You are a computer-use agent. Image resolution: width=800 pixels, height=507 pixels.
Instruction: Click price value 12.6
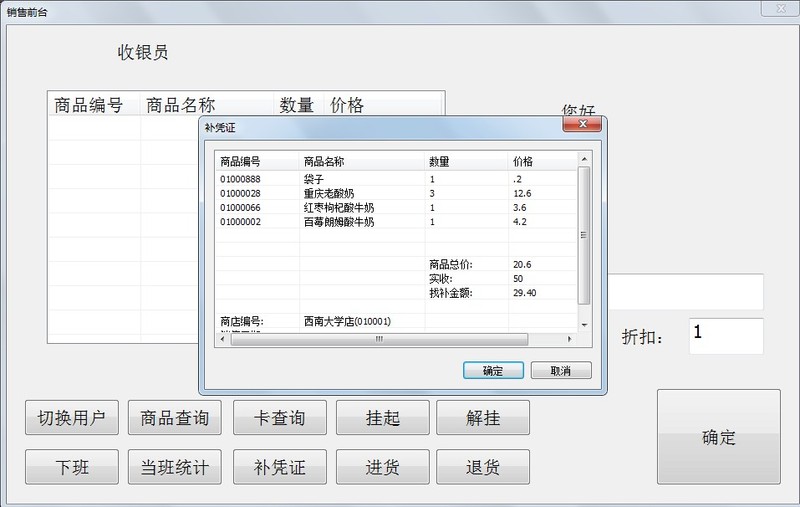click(522, 193)
